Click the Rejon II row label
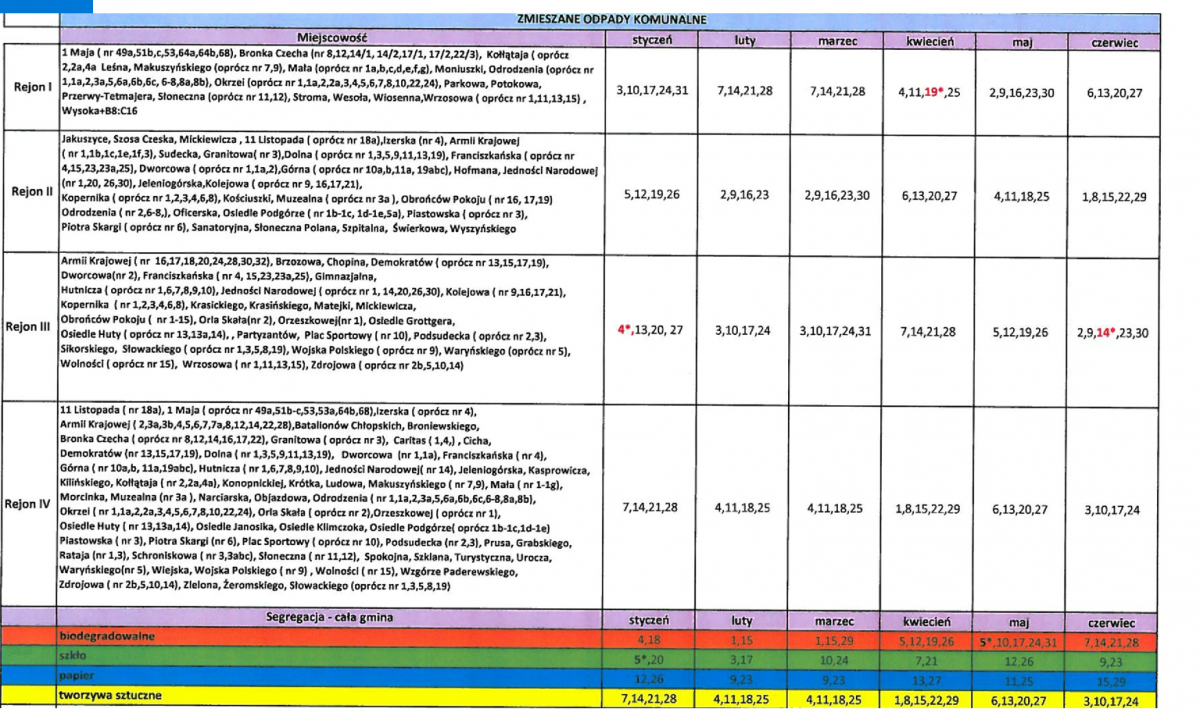The height and width of the screenshot is (716, 1200). [x=30, y=191]
